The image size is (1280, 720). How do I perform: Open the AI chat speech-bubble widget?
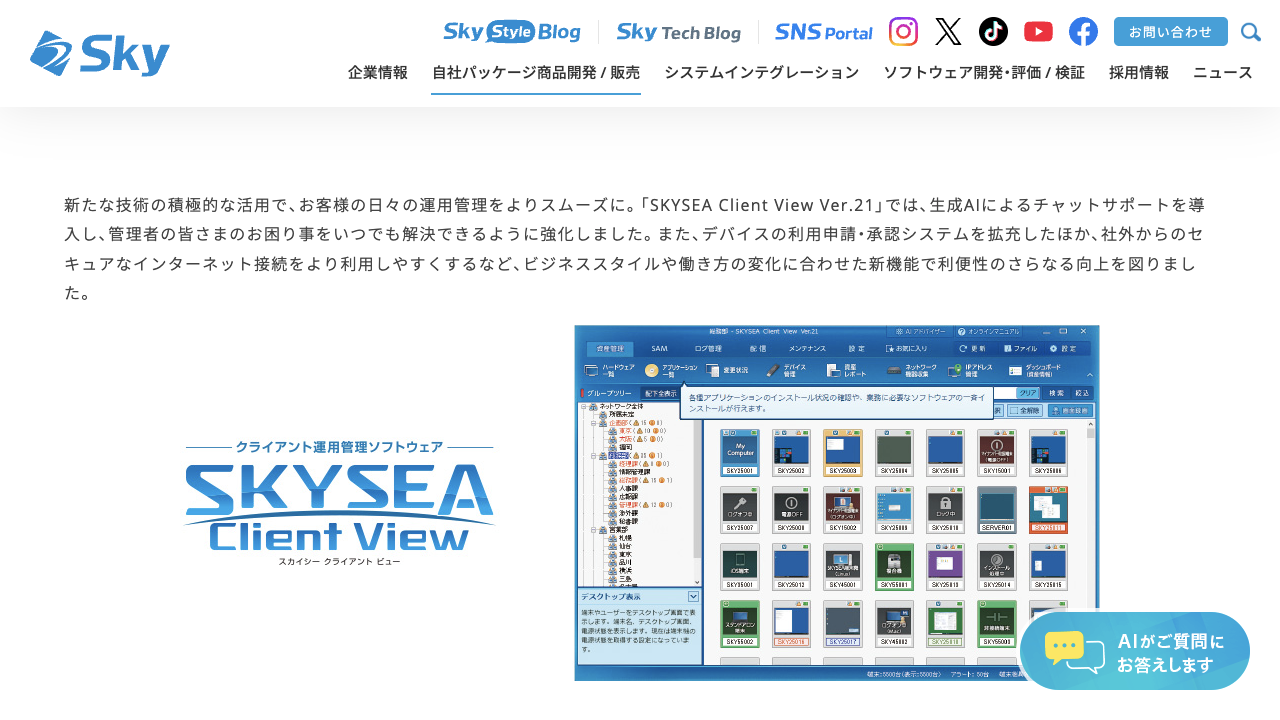coord(1135,651)
